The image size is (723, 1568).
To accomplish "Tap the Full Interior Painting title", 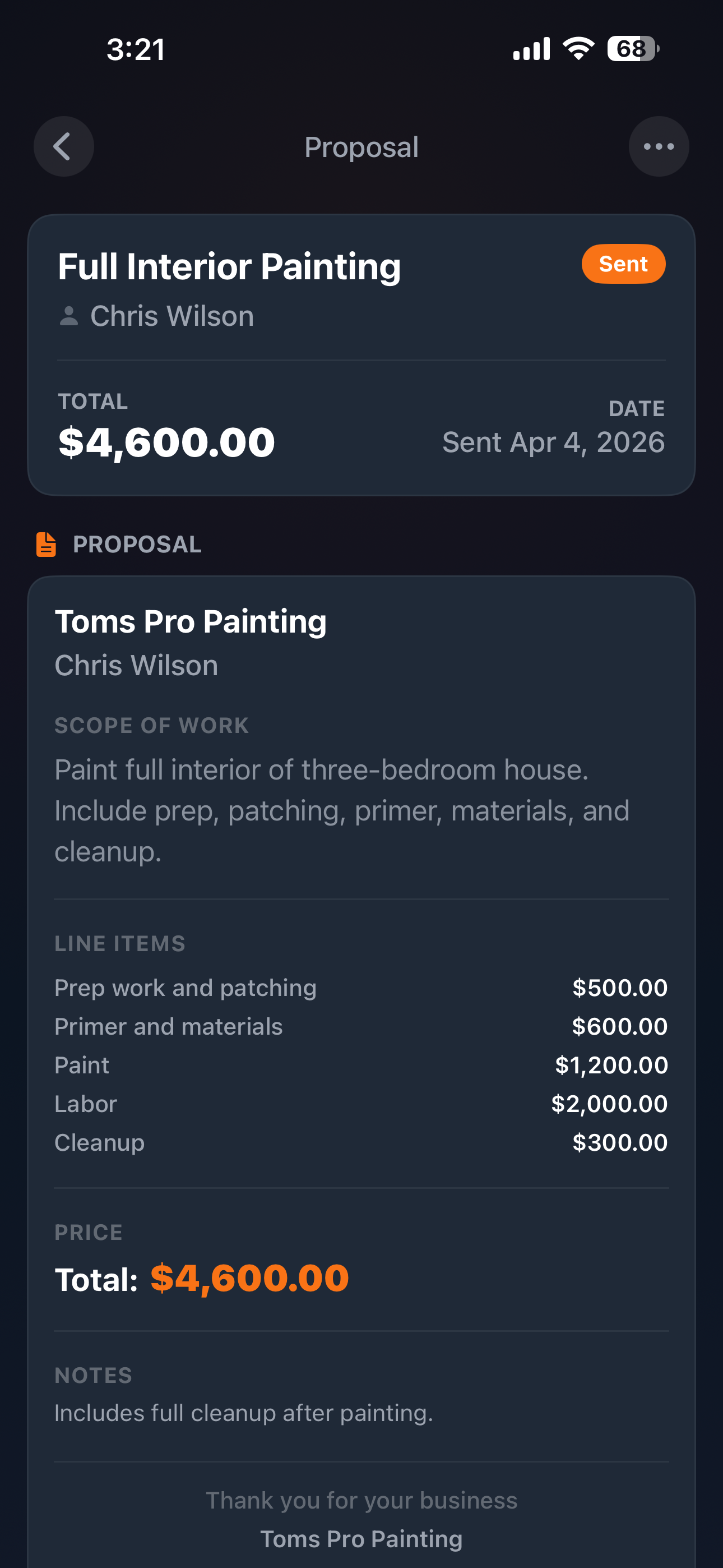I will coord(229,266).
